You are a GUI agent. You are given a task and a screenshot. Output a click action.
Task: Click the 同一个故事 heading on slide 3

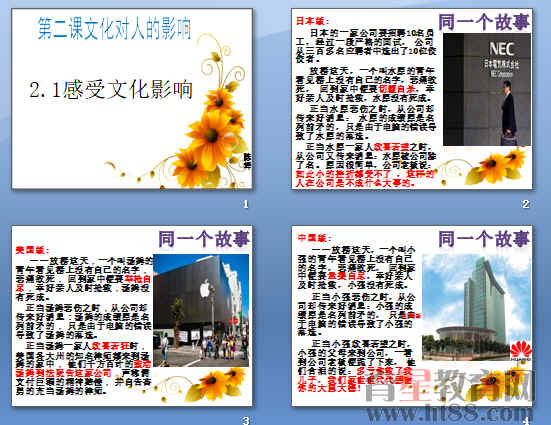point(204,239)
